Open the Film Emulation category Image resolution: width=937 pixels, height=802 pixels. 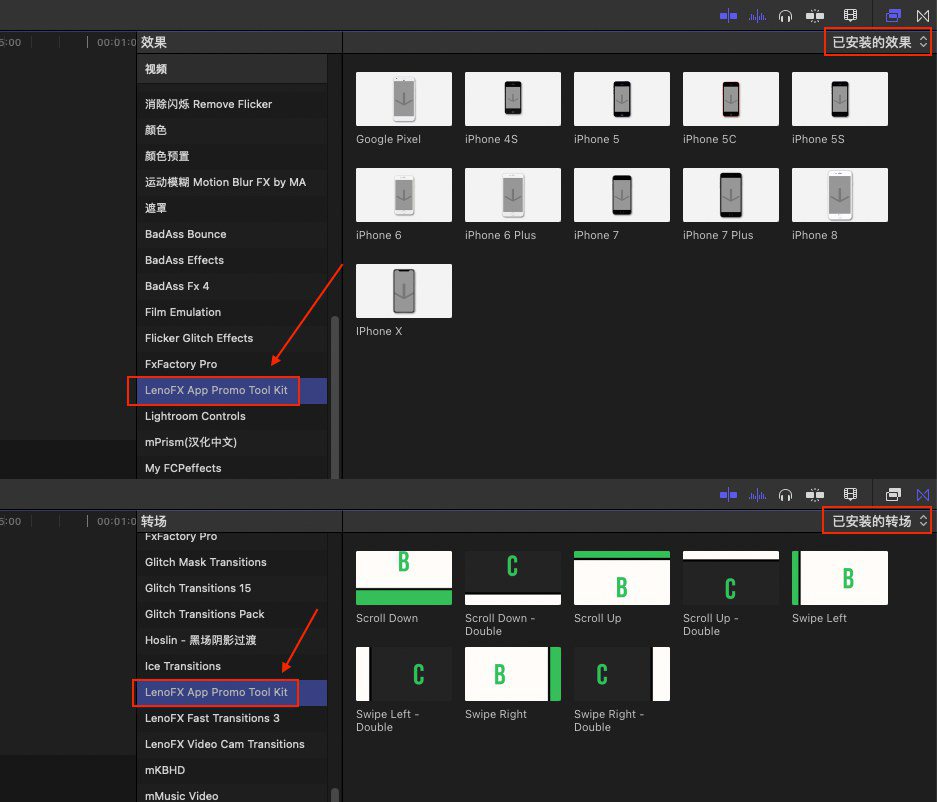(232, 312)
